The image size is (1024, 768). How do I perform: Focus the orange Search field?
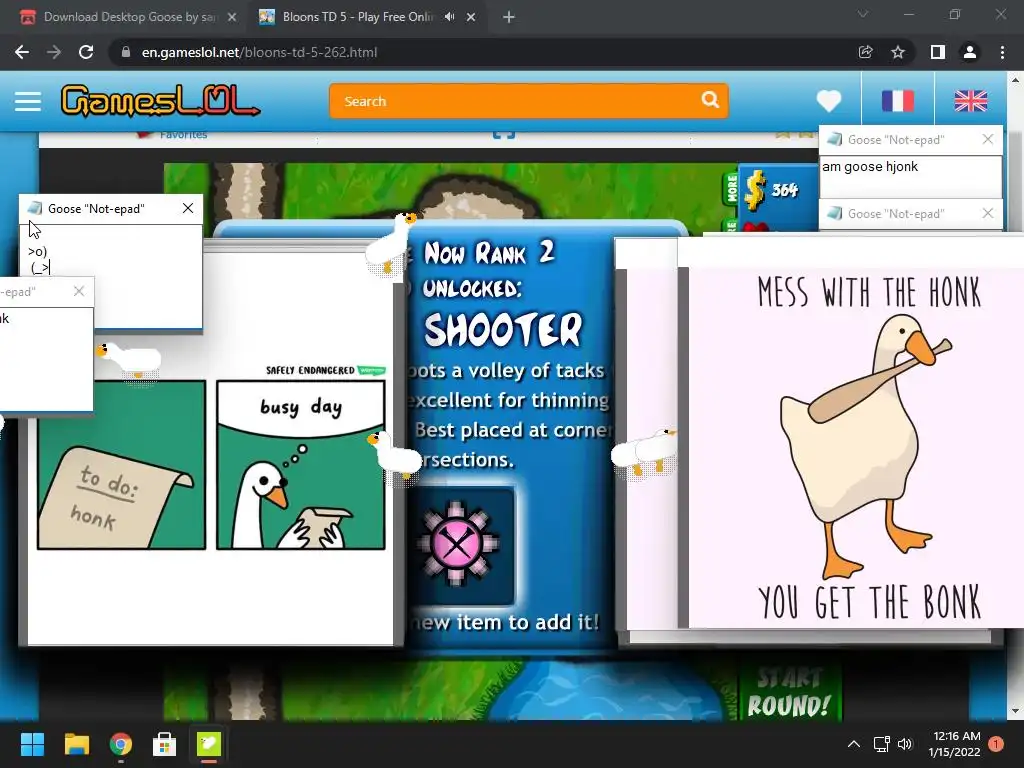coord(529,101)
